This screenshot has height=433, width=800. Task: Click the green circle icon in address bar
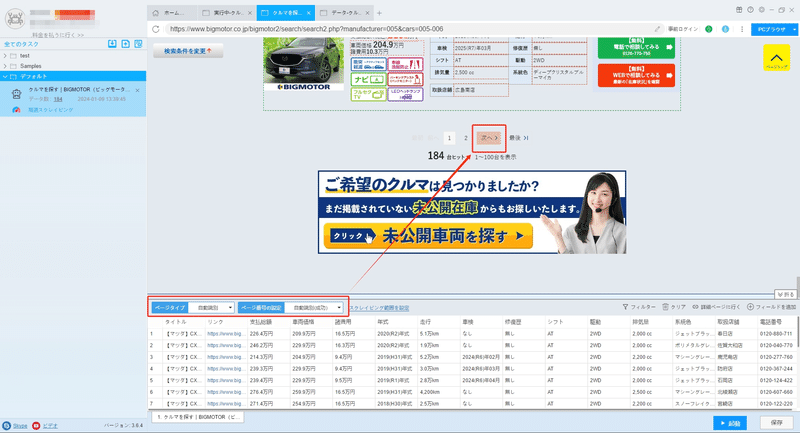tap(709, 29)
